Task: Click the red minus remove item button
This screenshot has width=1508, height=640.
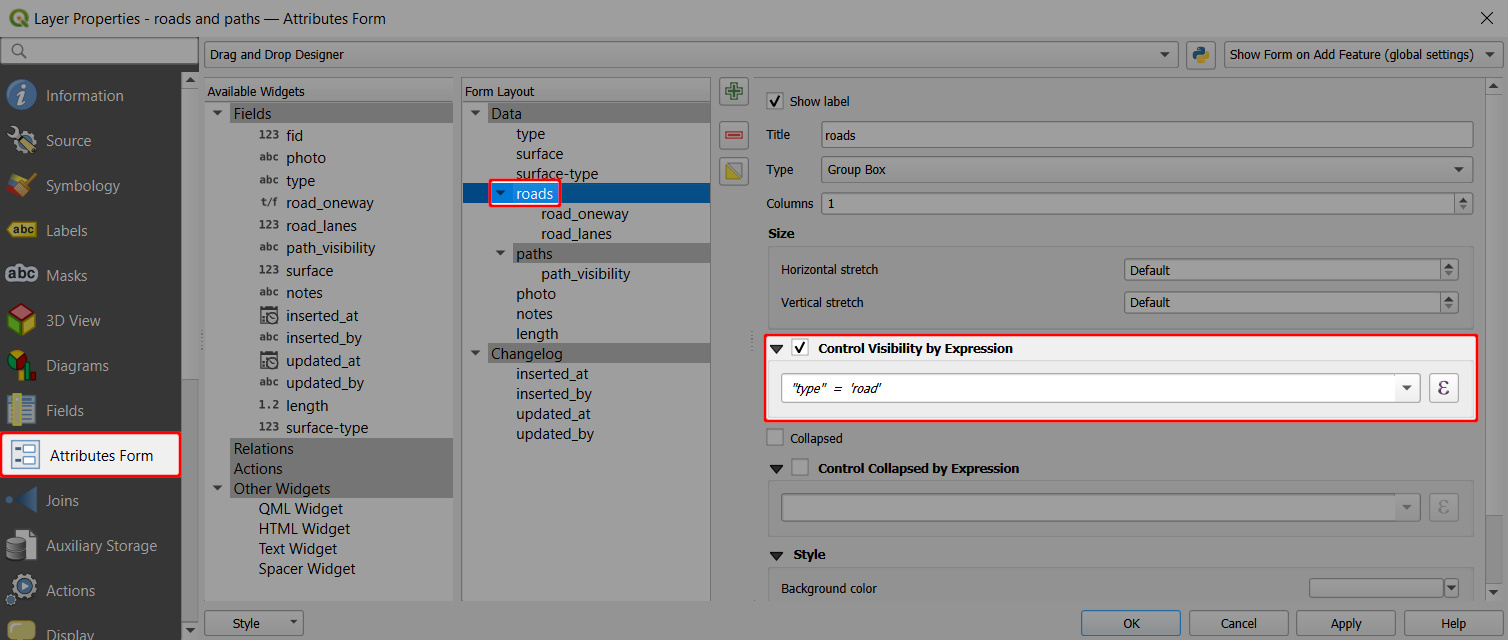Action: pyautogui.click(x=734, y=134)
